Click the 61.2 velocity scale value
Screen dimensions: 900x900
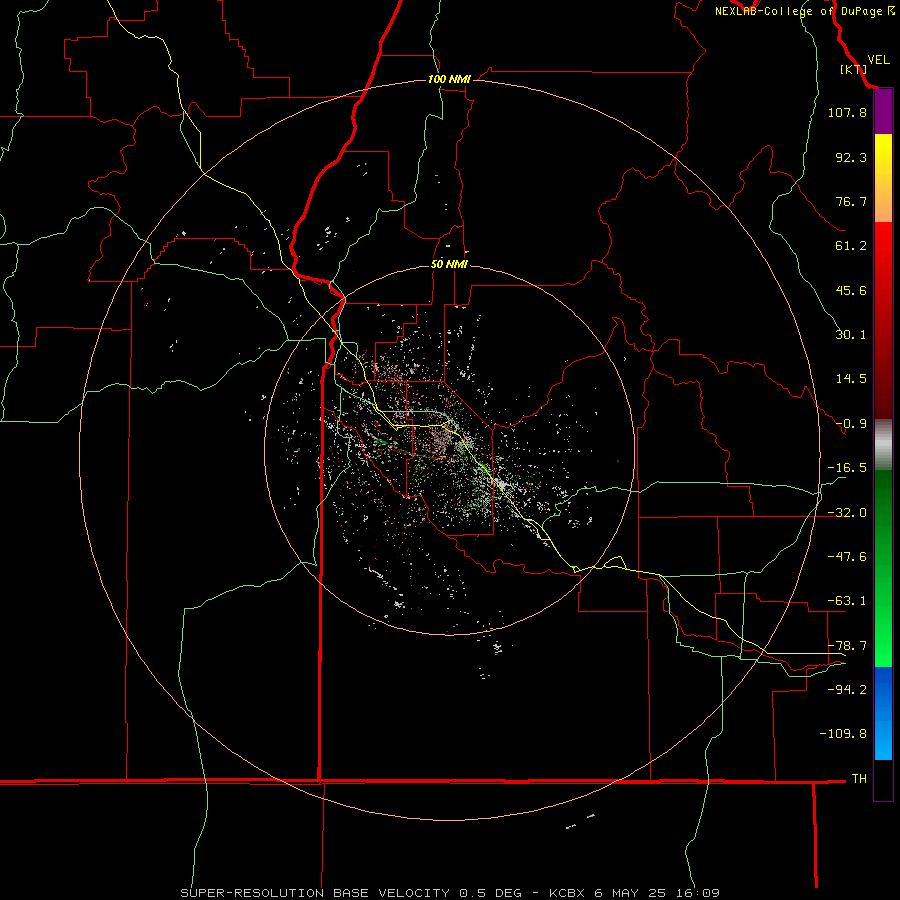point(851,246)
